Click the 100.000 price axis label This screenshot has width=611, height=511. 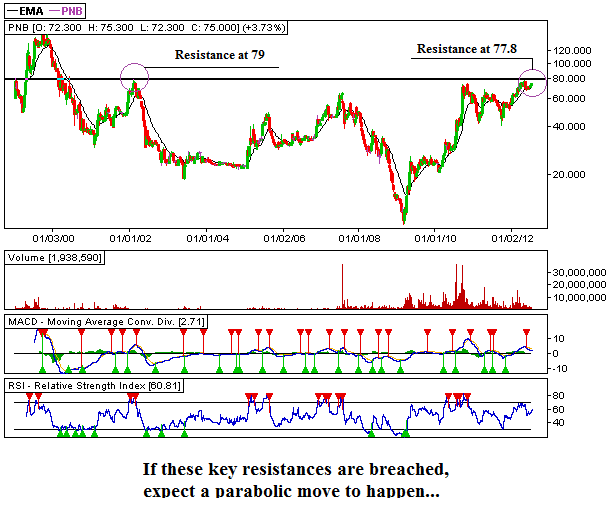click(572, 64)
